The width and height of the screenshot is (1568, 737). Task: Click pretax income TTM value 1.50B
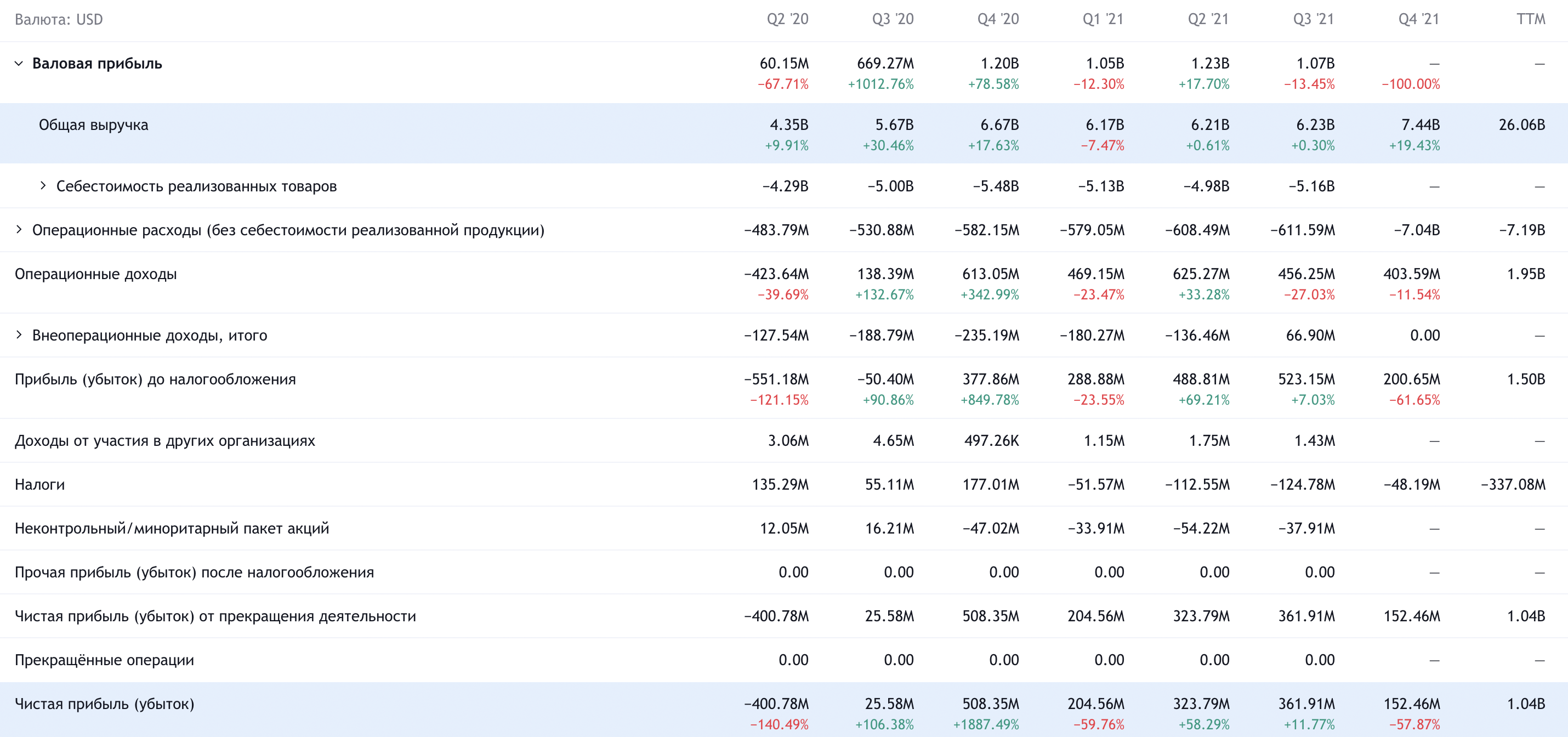[x=1526, y=379]
